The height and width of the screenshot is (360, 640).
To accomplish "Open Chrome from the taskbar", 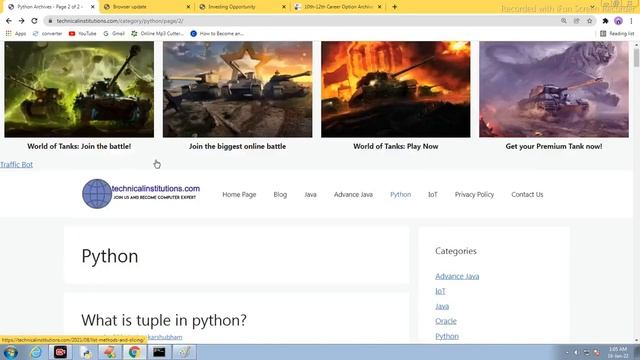I will [x=135, y=352].
